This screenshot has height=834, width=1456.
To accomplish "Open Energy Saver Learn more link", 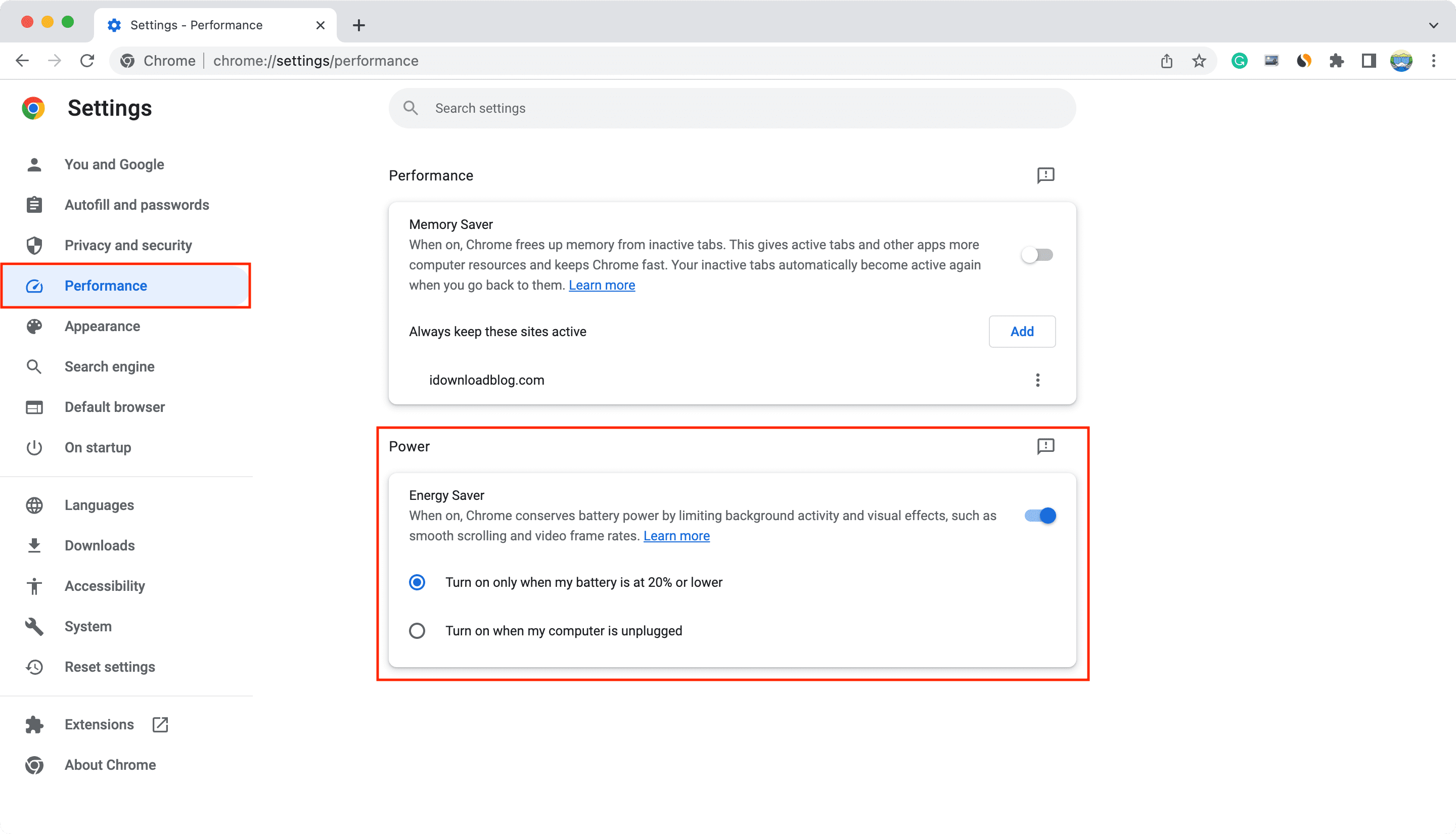I will (676, 536).
